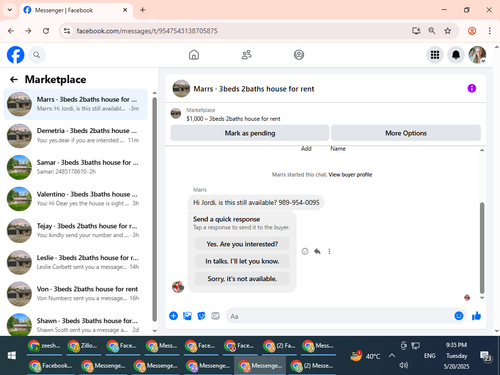Click the browser back arrow
Screen dimensions: 500x375
11,31
